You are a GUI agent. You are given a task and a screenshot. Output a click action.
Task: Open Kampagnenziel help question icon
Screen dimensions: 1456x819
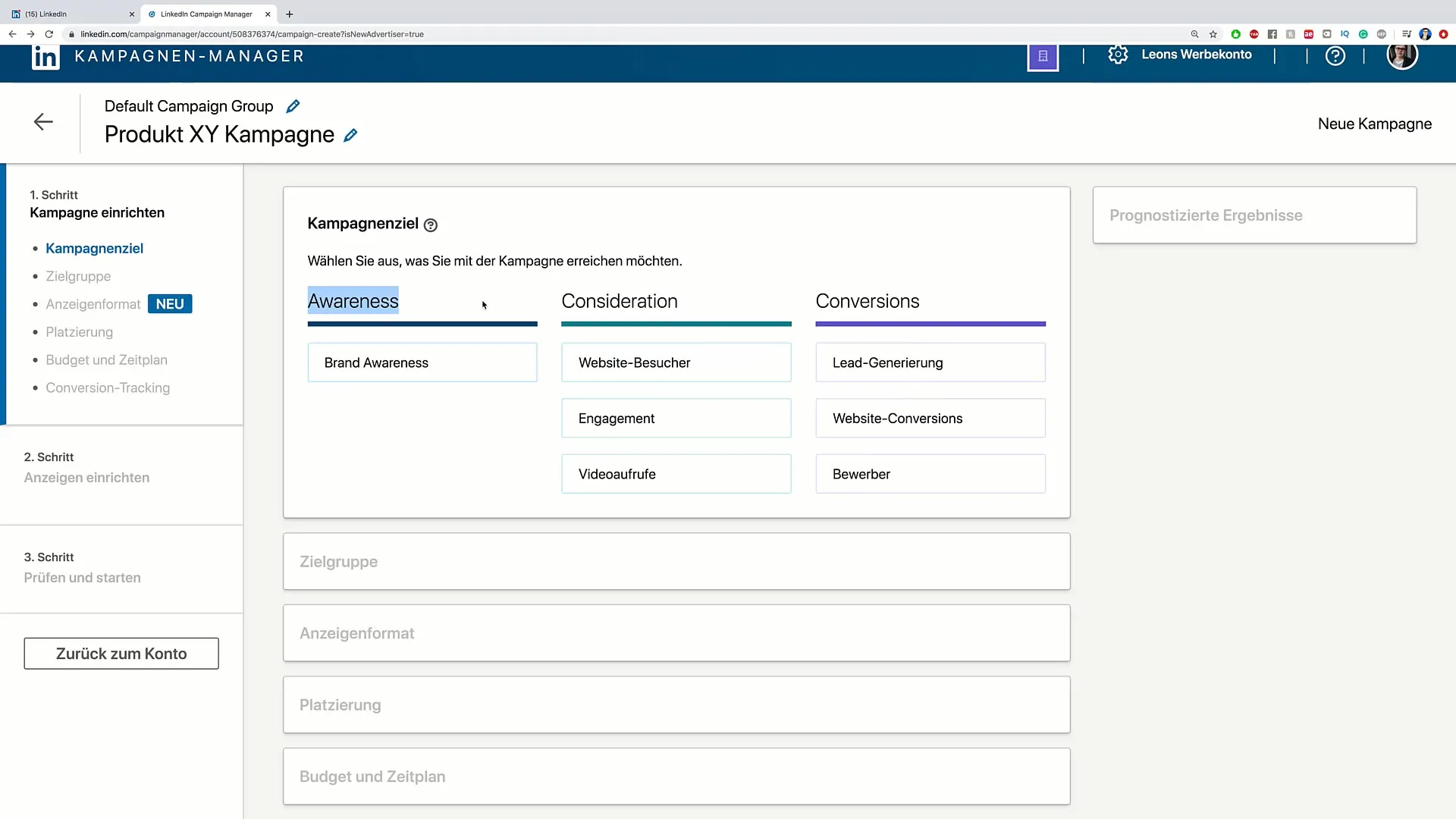[x=431, y=225]
